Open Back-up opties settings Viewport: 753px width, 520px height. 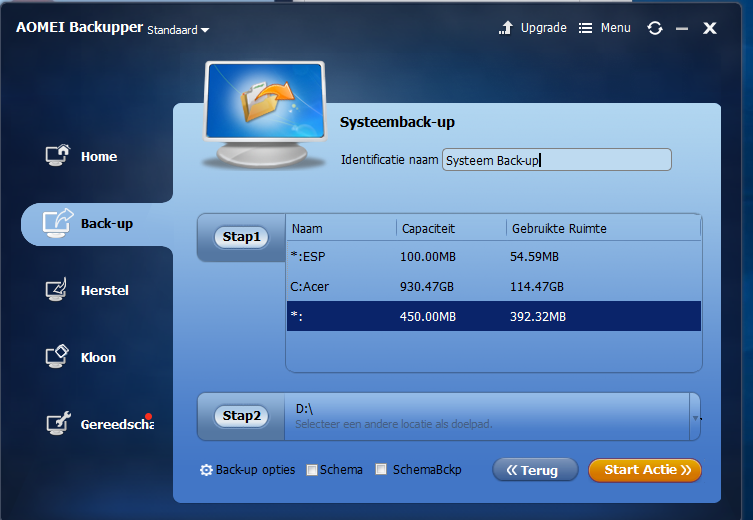(255, 470)
